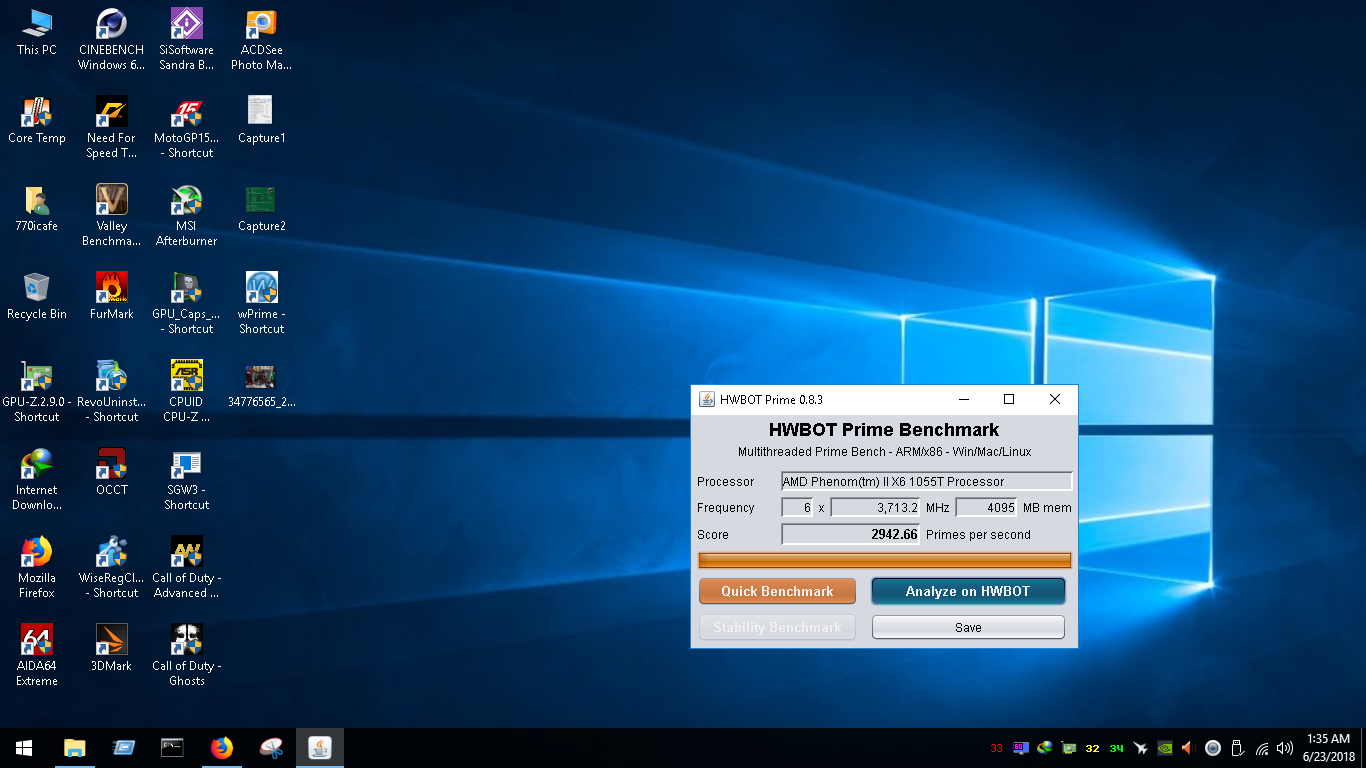Open Snipping Tool from the taskbar
The image size is (1366, 768).
coord(270,748)
